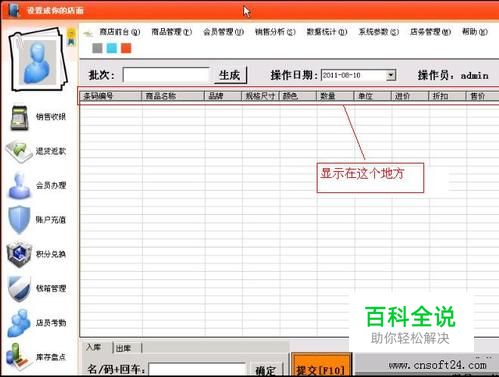Sort by 品牌 column header

[x=223, y=96]
